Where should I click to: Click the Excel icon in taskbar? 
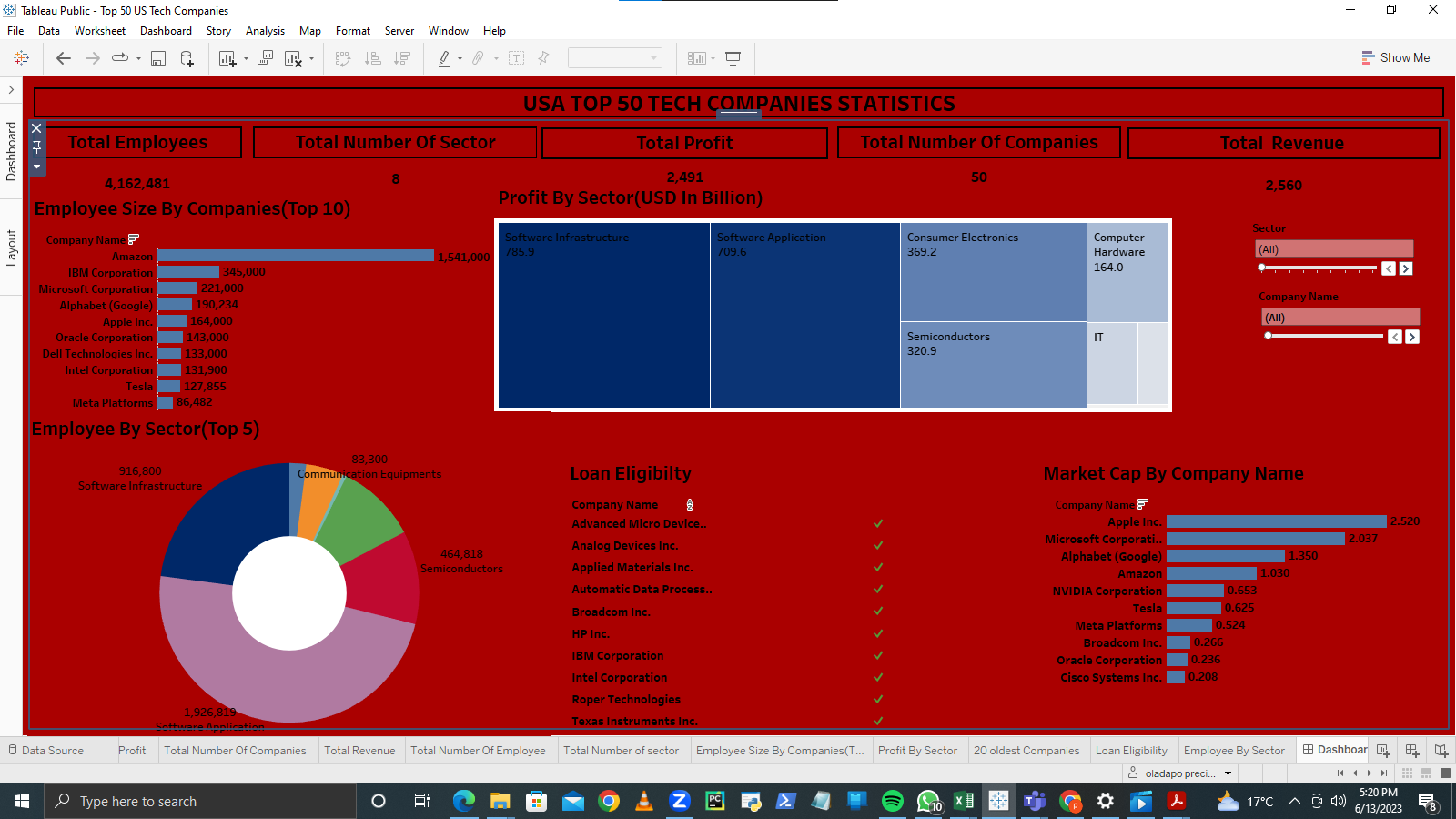(964, 801)
